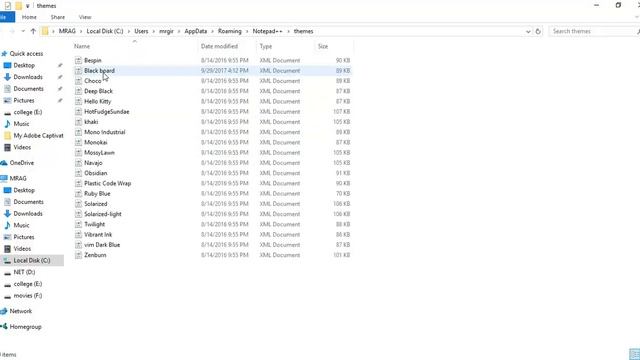The width and height of the screenshot is (640, 360).
Task: Select the Monokai file name
Action: pos(96,142)
